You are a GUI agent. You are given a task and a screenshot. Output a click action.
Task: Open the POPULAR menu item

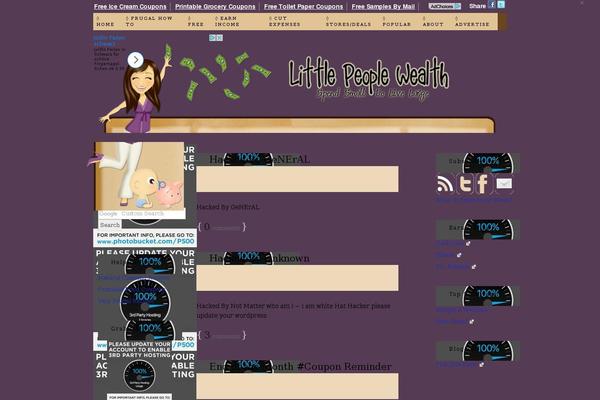point(396,21)
